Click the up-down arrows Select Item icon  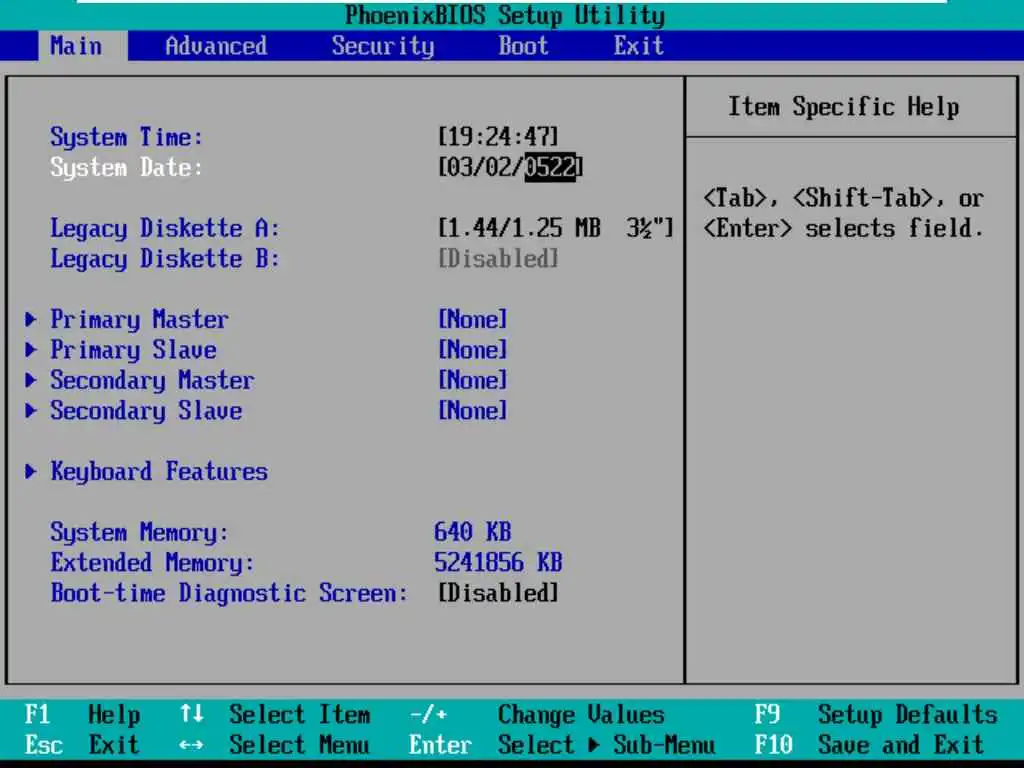[191, 714]
